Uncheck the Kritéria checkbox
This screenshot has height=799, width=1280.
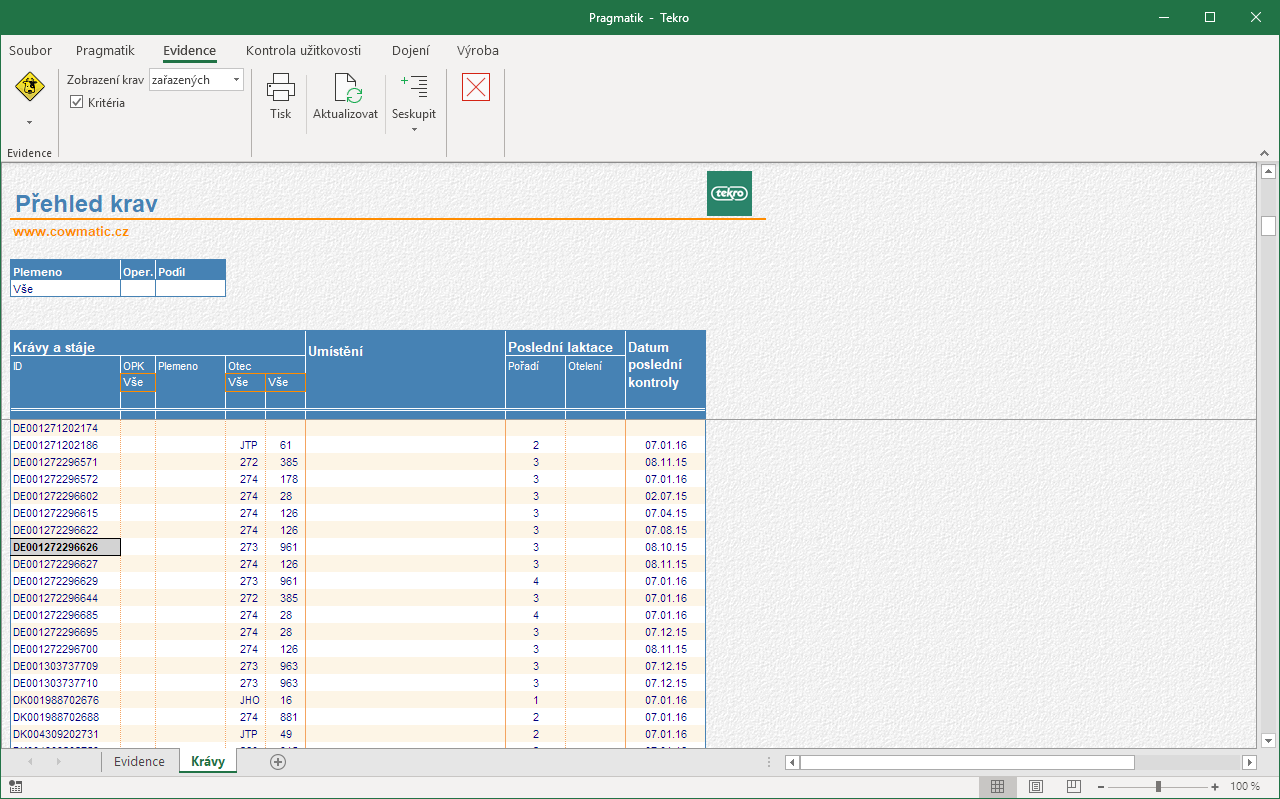(x=77, y=102)
